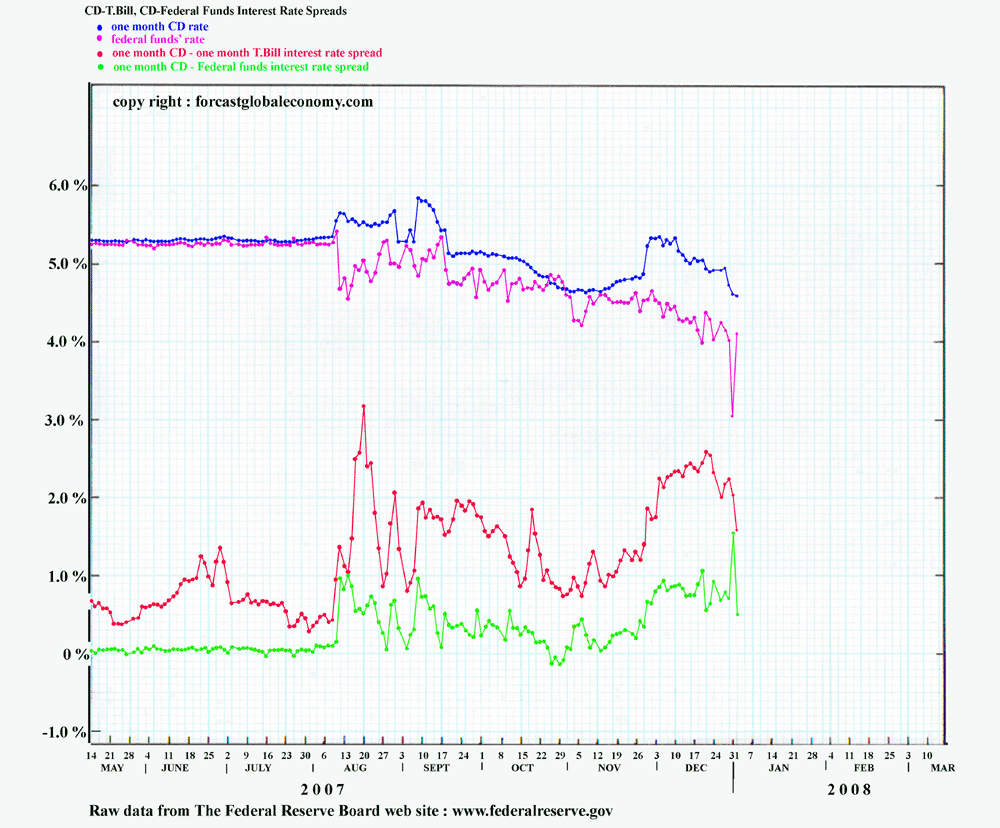
Task: Select the 'federal funds' rate' legend label
Action: (x=159, y=39)
